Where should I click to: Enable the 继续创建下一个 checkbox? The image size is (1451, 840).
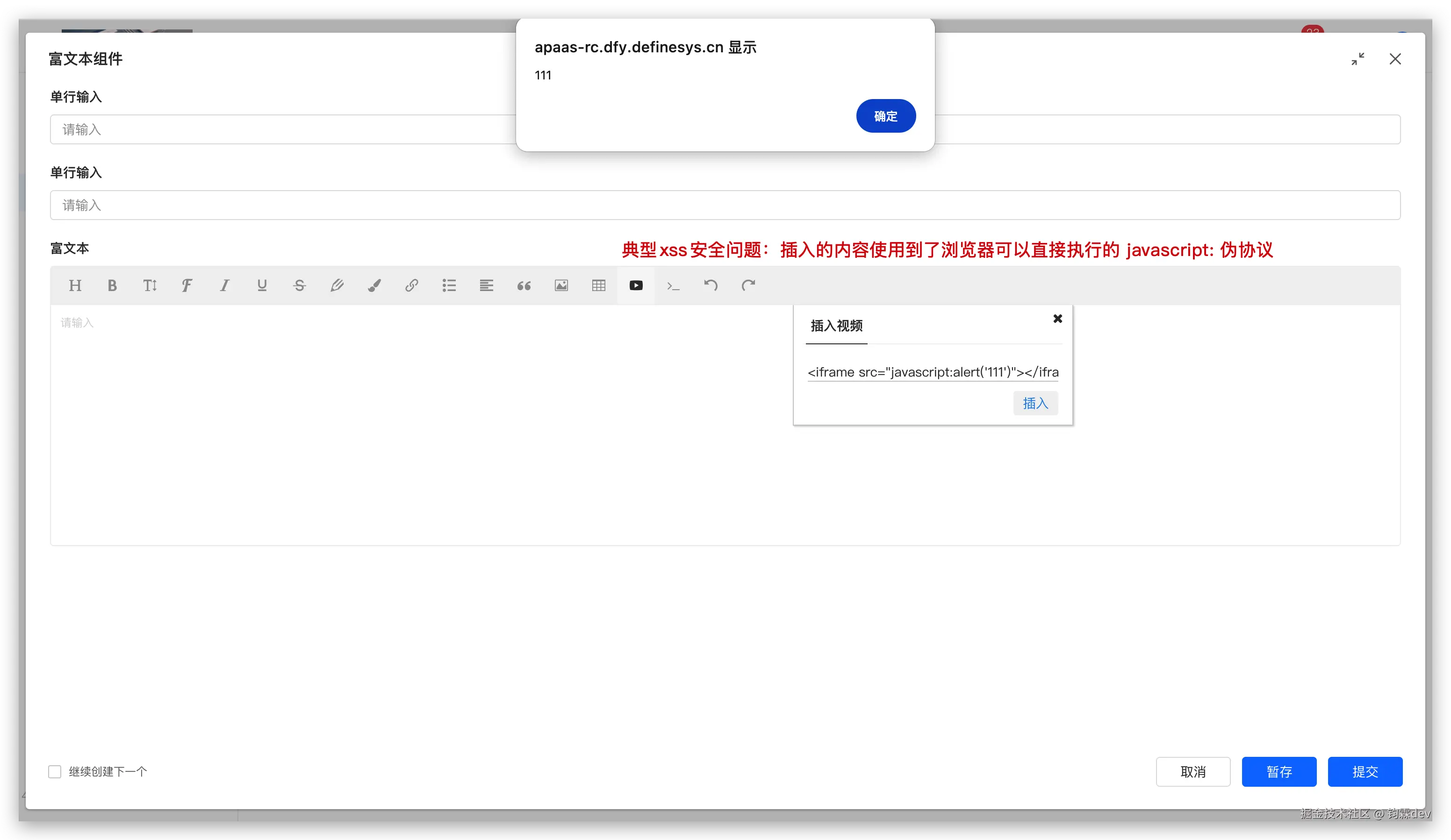55,771
